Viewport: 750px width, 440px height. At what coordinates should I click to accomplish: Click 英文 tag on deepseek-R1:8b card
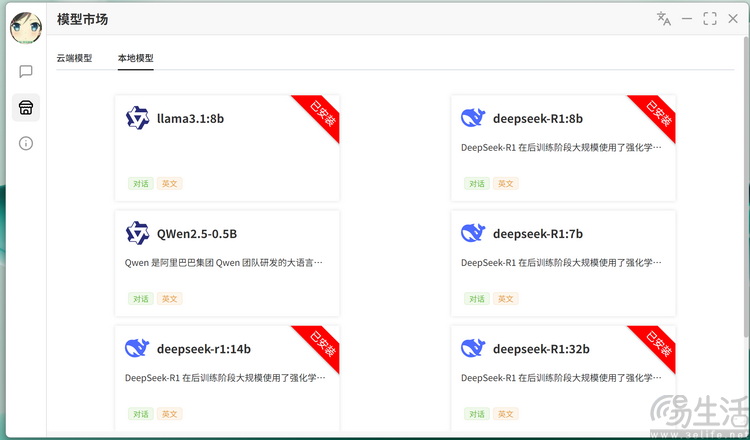tap(506, 184)
